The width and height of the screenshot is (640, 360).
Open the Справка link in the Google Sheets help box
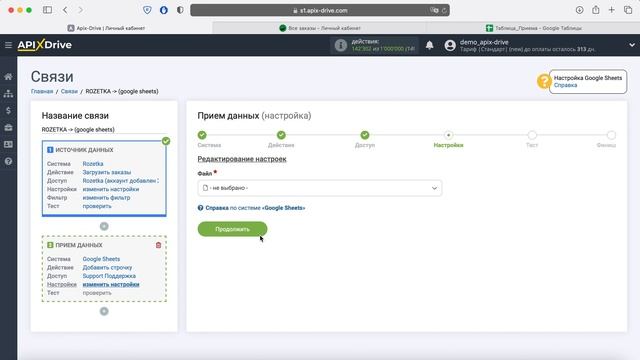565,85
